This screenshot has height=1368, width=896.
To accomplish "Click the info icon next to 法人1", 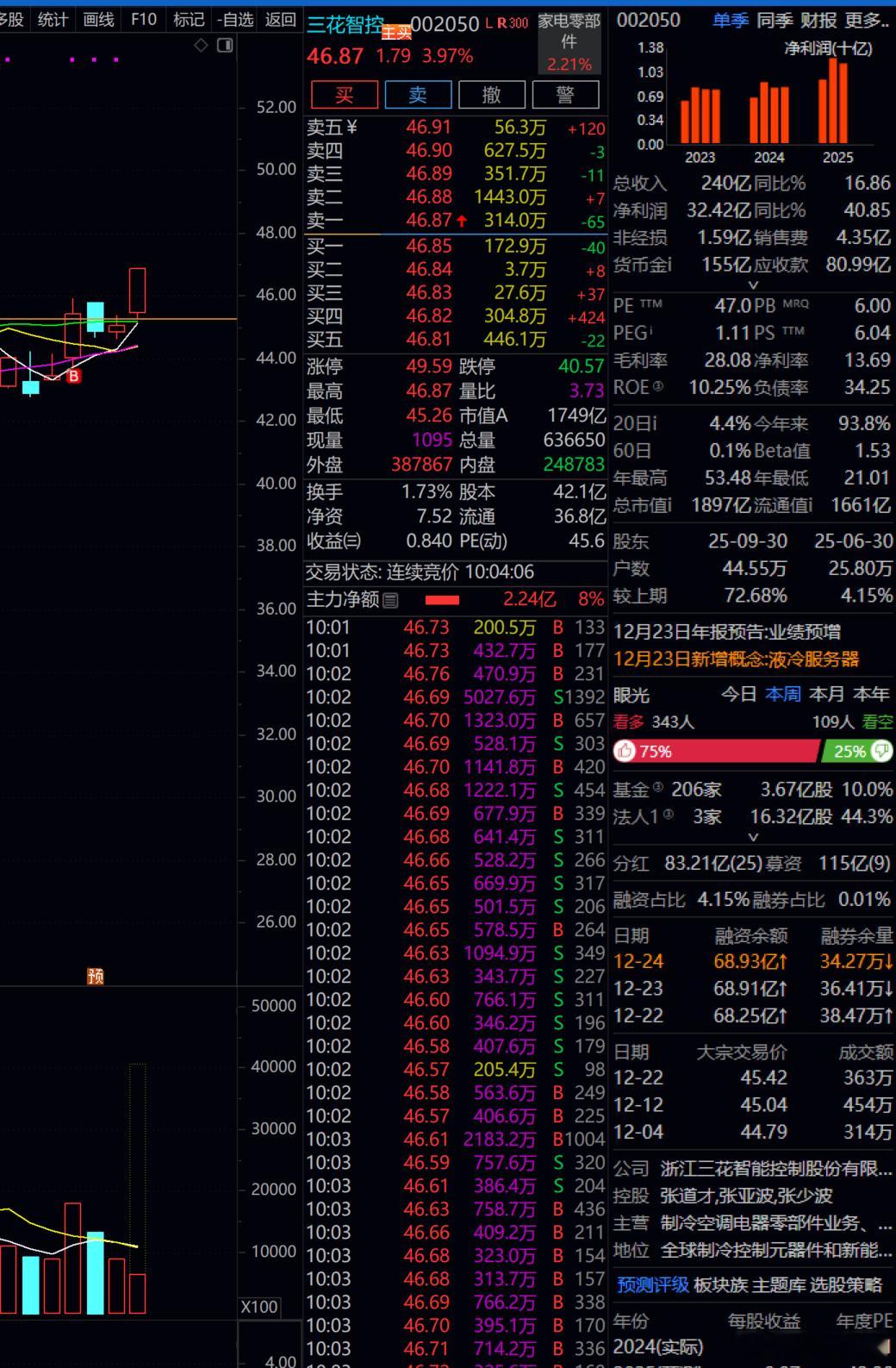I will [668, 814].
